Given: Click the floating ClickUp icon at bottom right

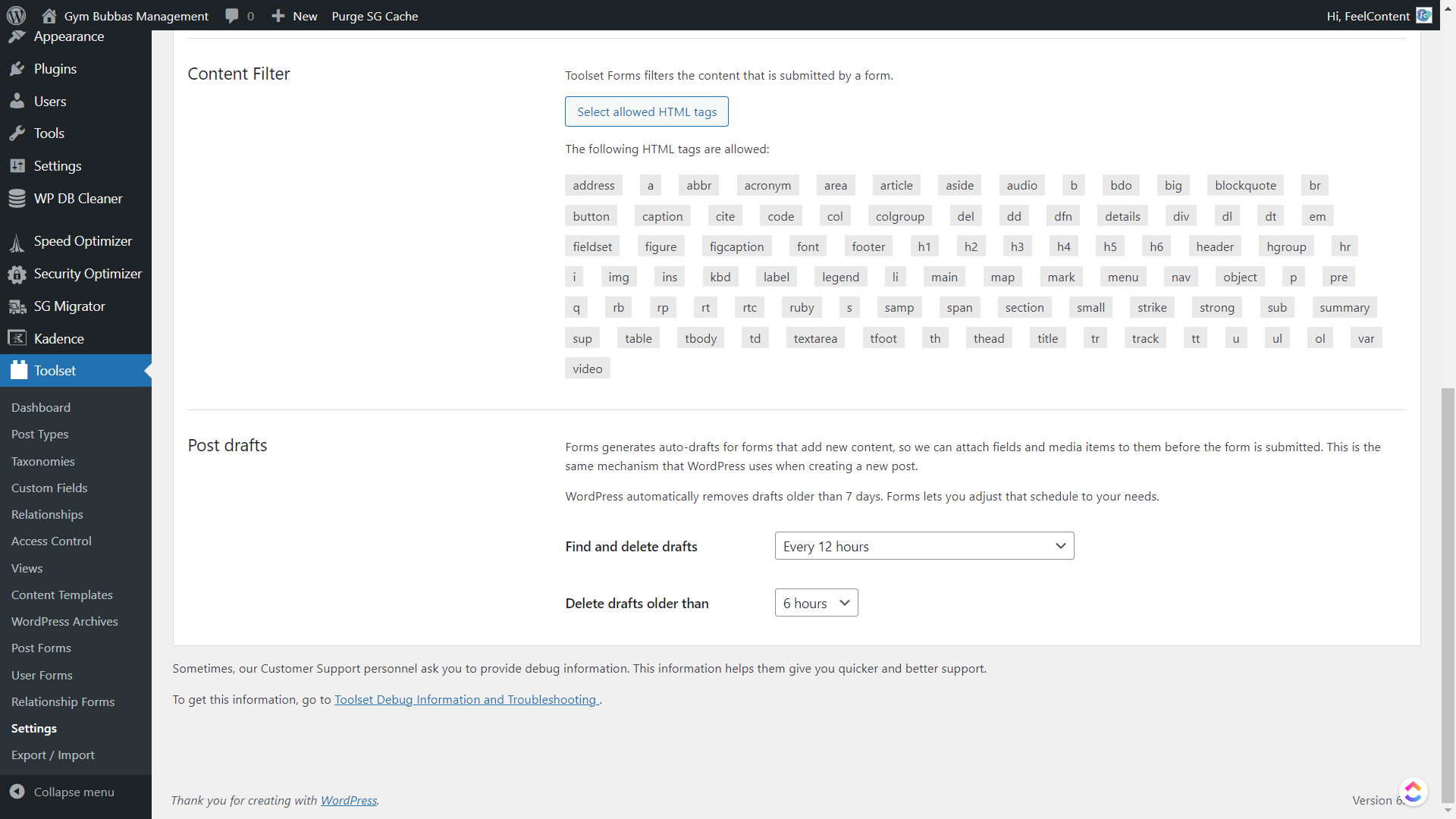Looking at the screenshot, I should pyautogui.click(x=1413, y=792).
